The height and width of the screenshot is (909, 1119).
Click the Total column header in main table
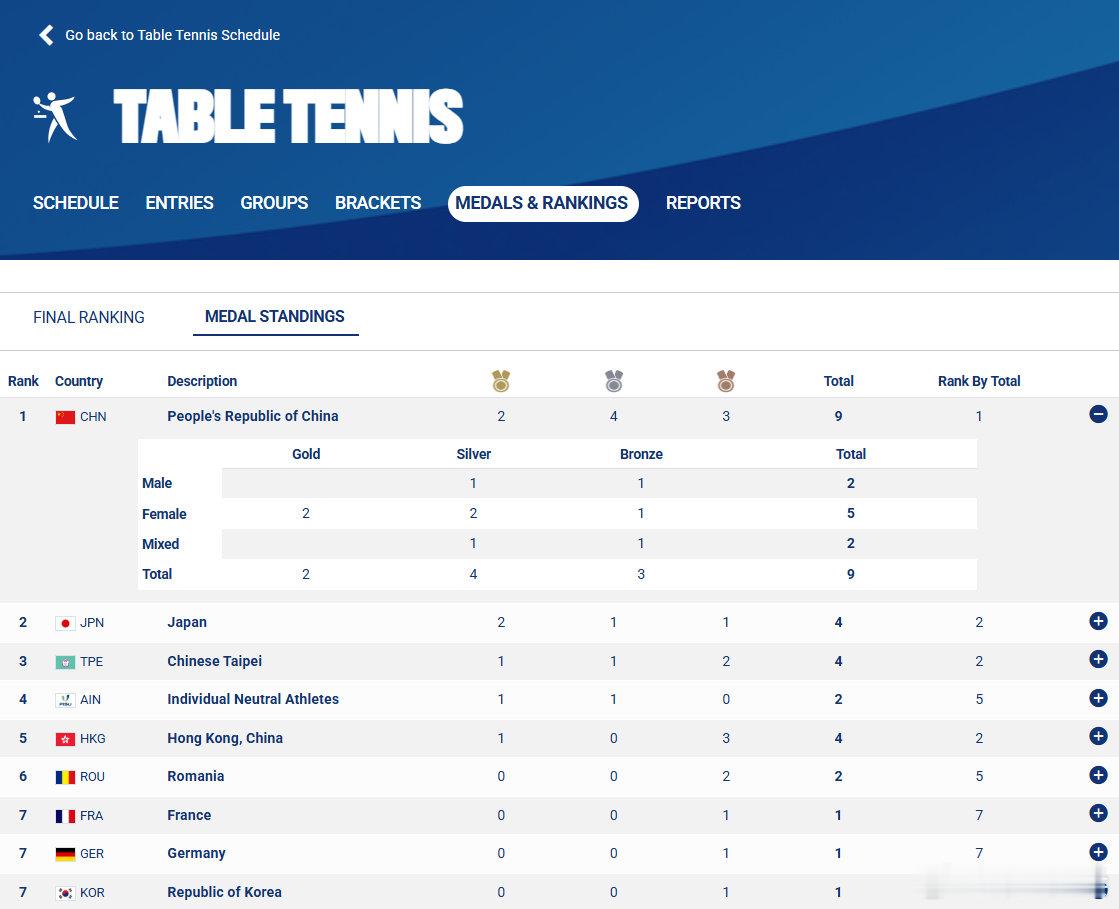(x=839, y=381)
